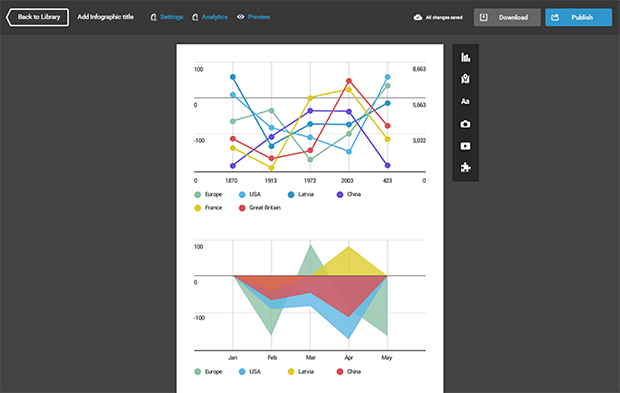This screenshot has width=620, height=393.
Task: Toggle Great Britain legend in line chart
Action: click(260, 208)
